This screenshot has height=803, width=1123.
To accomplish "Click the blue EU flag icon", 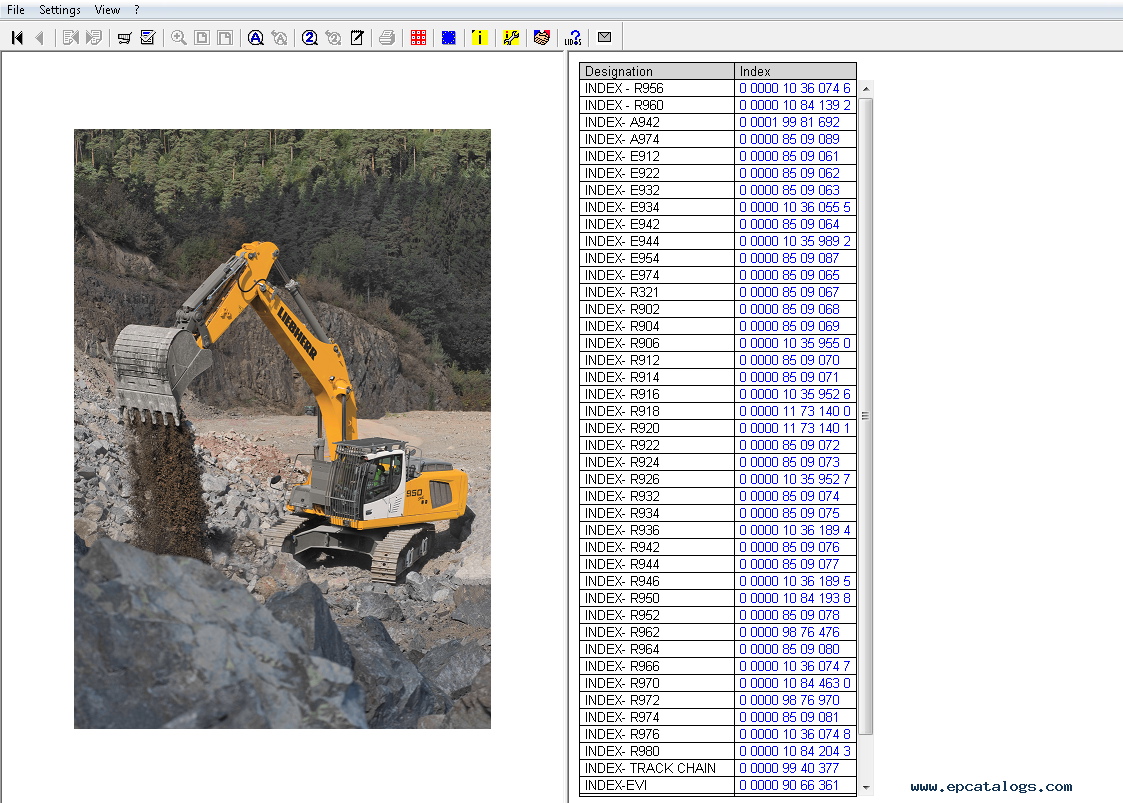I will click(x=449, y=38).
